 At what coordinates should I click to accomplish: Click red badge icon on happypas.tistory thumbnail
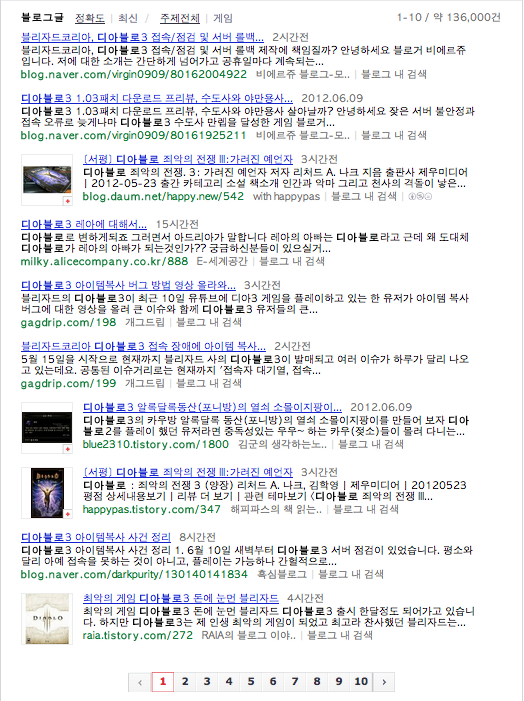[67, 514]
